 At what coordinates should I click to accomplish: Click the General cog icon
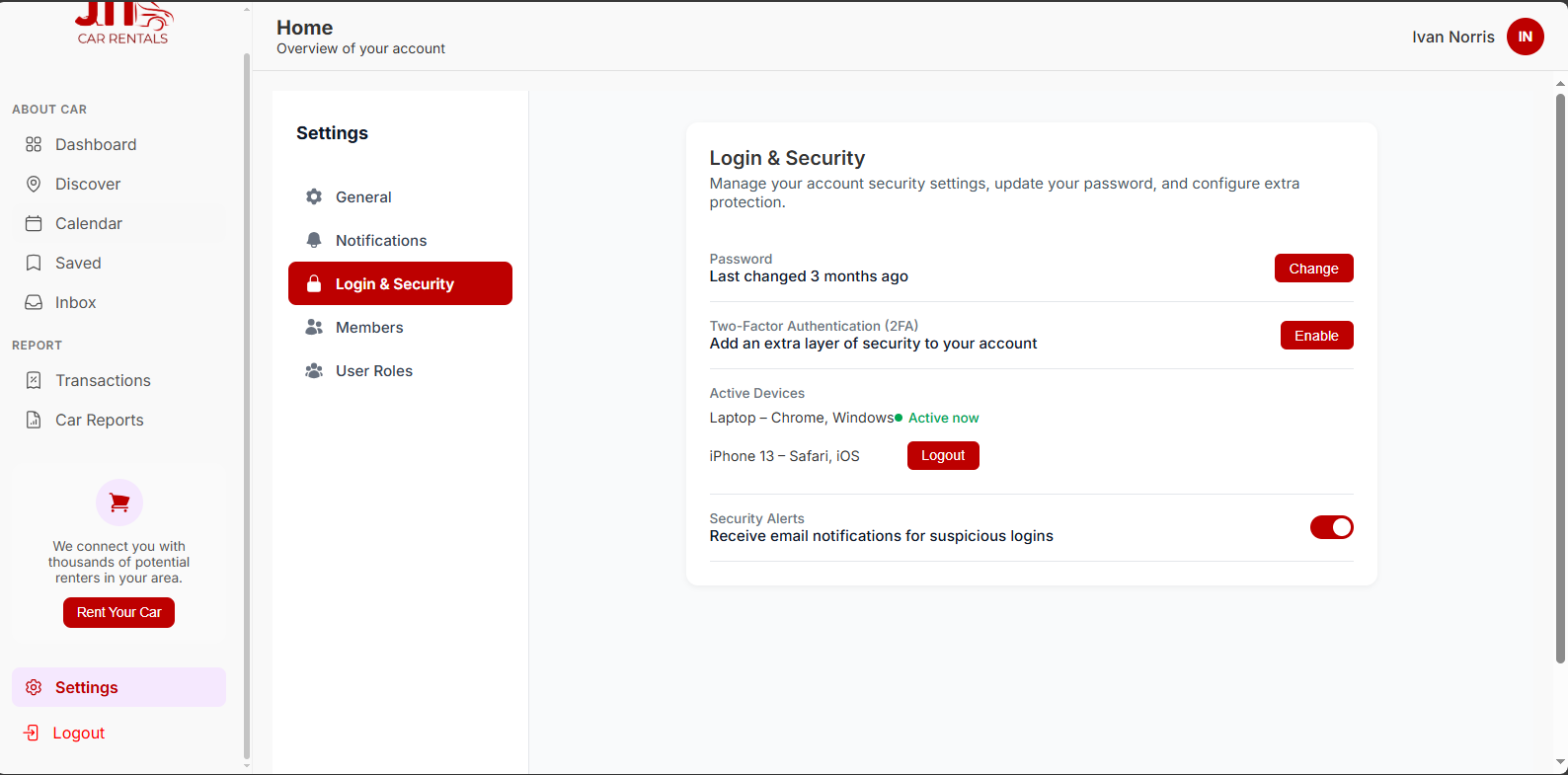(314, 196)
